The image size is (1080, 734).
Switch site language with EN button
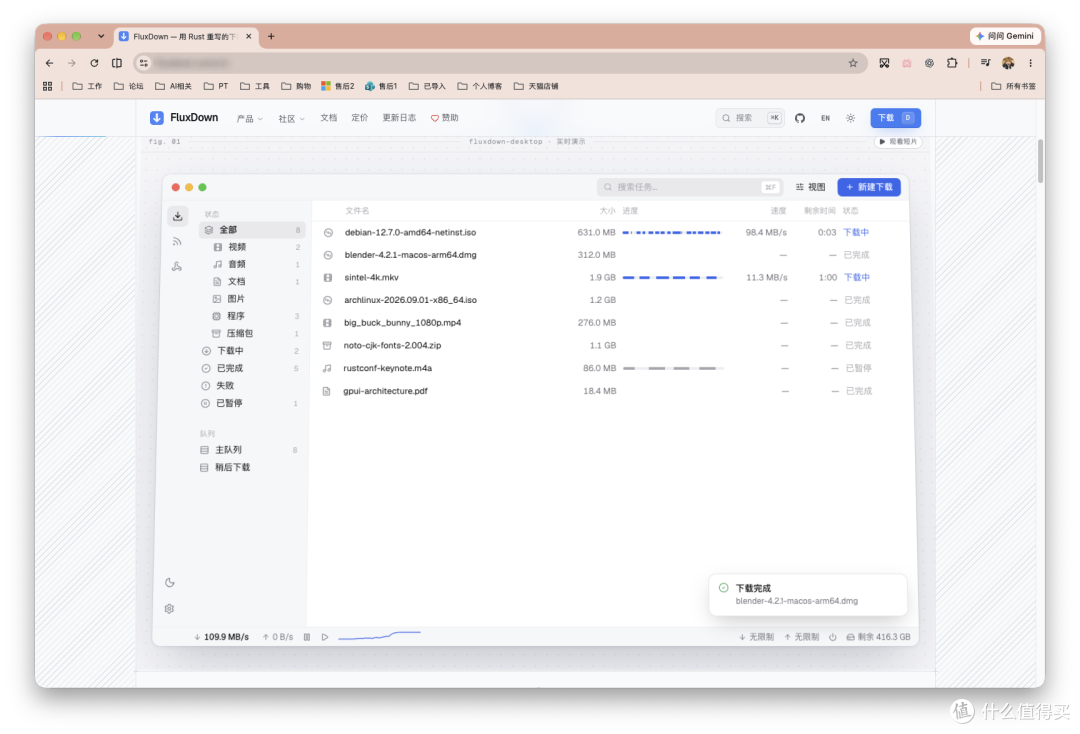825,118
